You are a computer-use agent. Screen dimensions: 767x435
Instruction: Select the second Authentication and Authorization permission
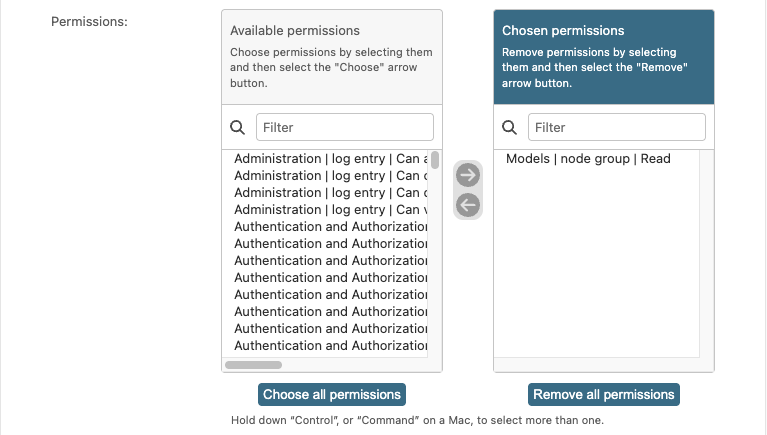tap(330, 244)
